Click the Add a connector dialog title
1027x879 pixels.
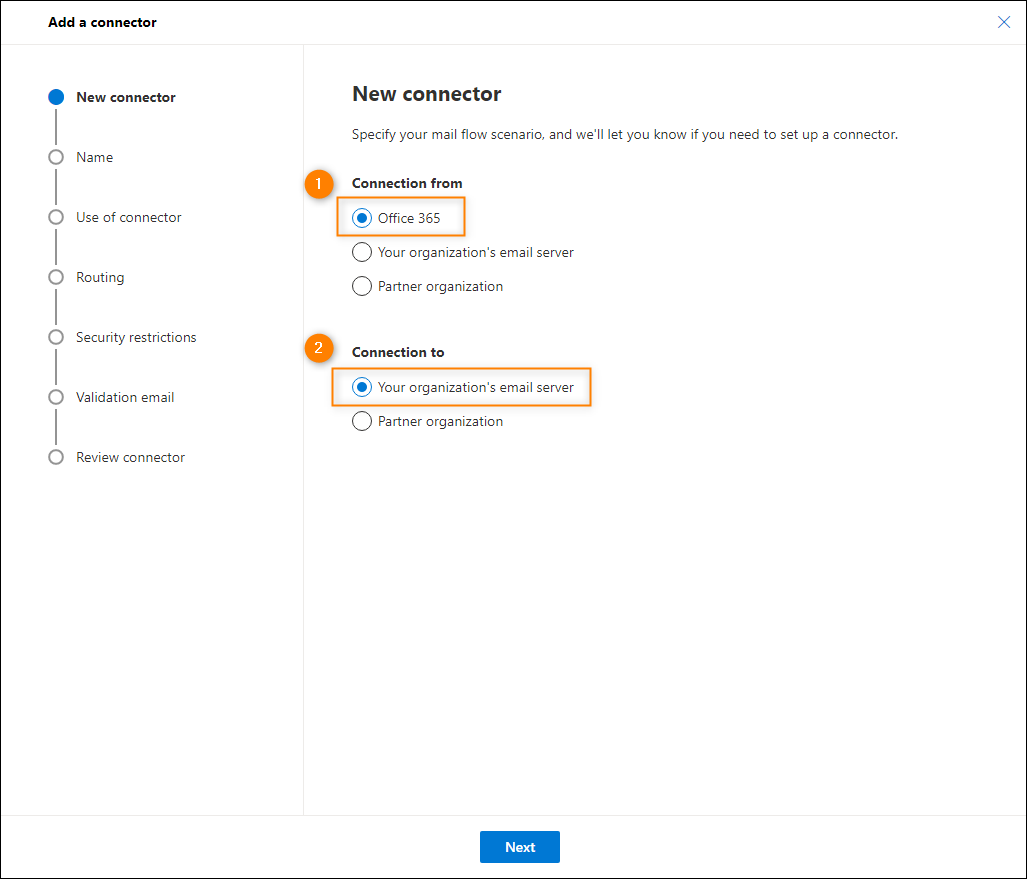click(x=102, y=22)
